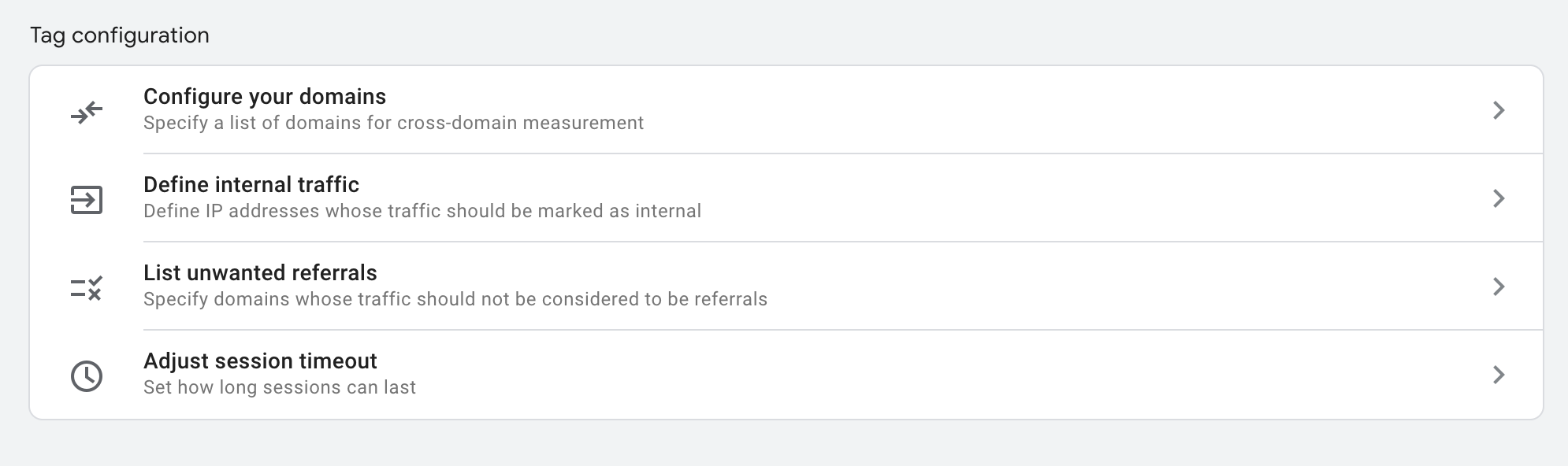Click the domains not considered referrals description

tap(455, 299)
